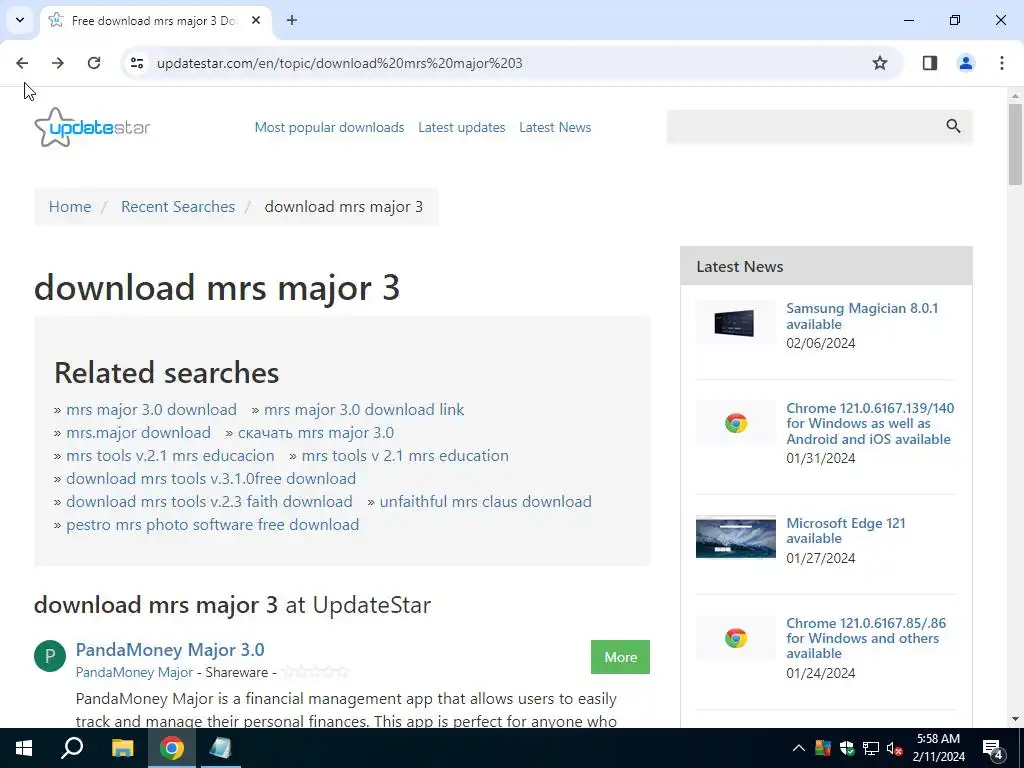Open 'download mrs tools v.3.1.0free download' link
Image resolution: width=1024 pixels, height=768 pixels.
click(x=211, y=478)
